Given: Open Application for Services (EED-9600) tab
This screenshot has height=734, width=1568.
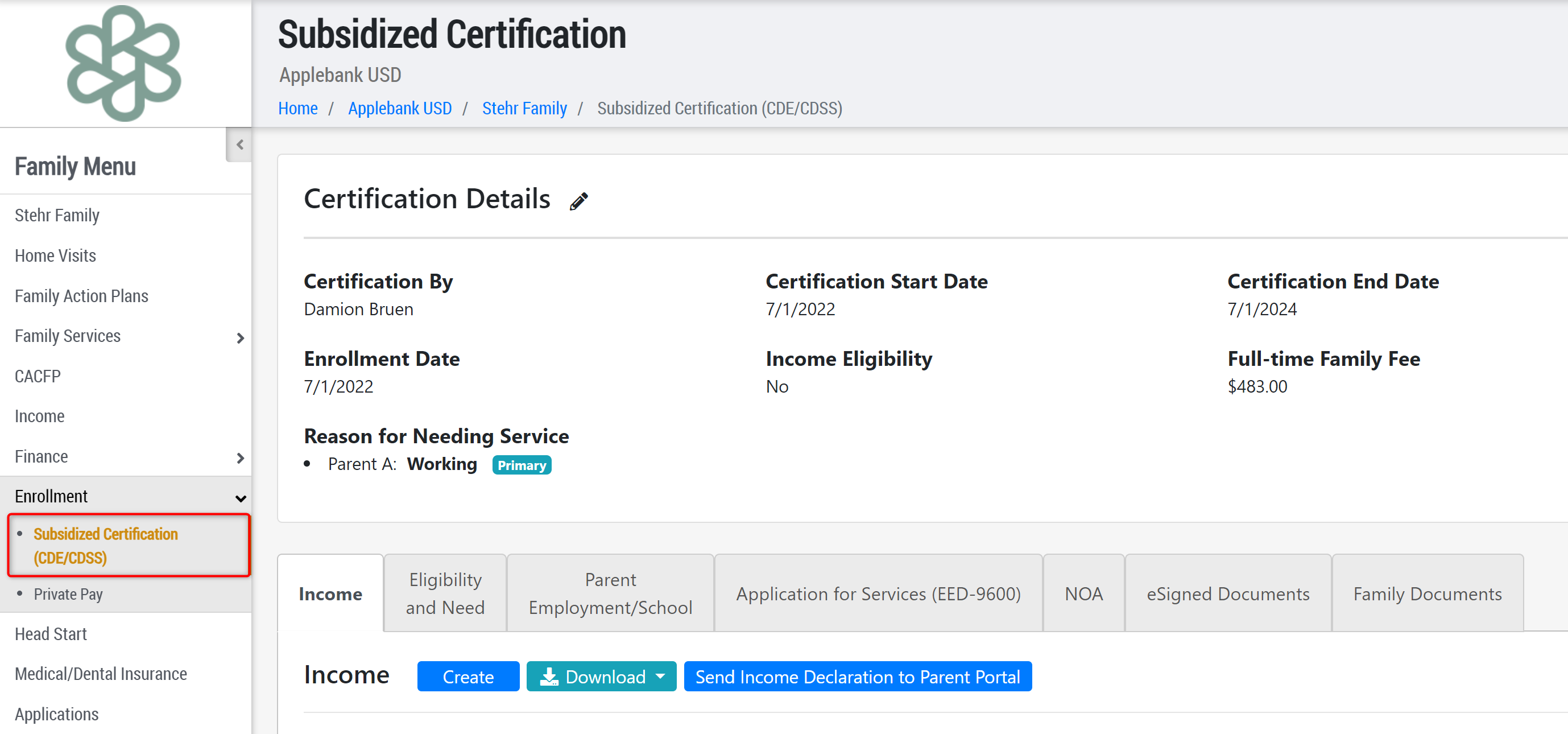Looking at the screenshot, I should 878,594.
